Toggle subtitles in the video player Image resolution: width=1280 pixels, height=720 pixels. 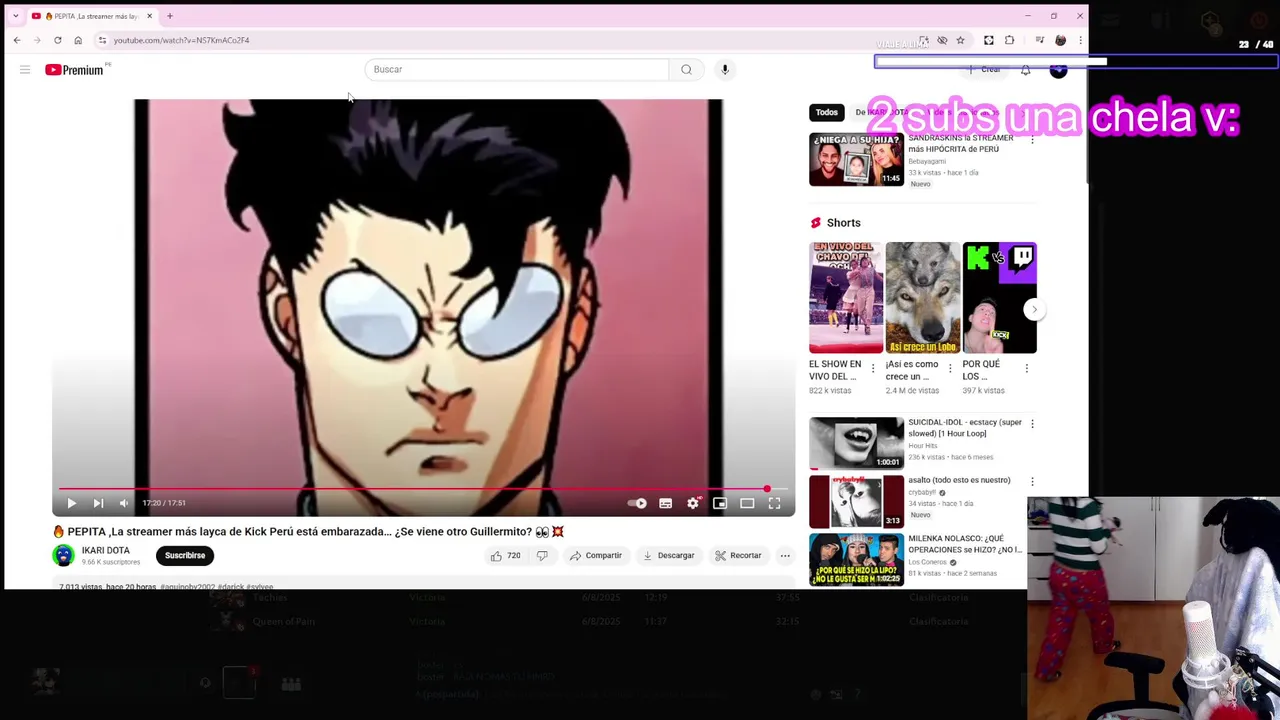[665, 503]
